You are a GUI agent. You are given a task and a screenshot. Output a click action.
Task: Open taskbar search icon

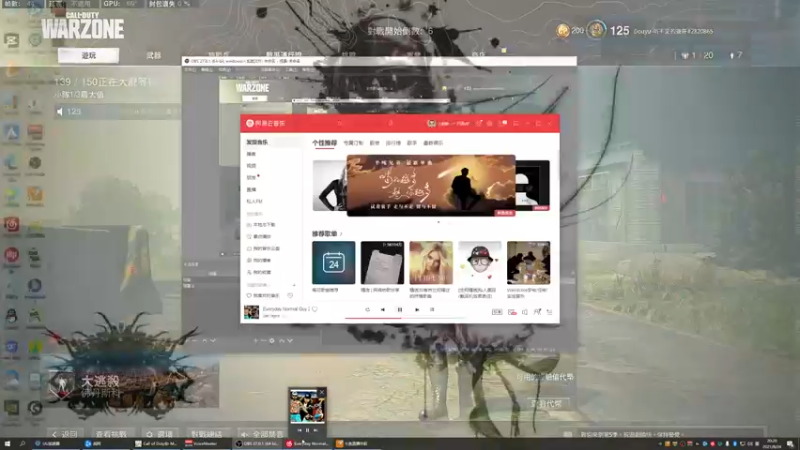(x=22, y=444)
